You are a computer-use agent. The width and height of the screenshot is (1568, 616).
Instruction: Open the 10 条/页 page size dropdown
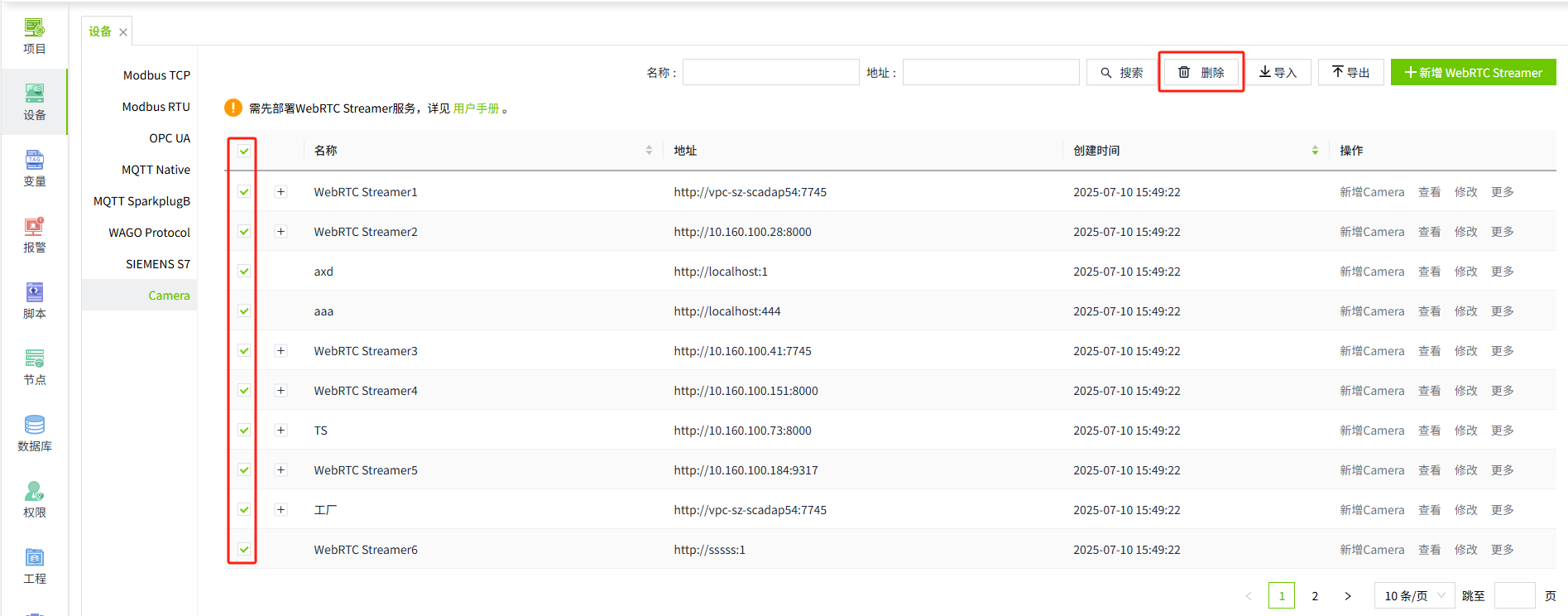click(x=1414, y=596)
